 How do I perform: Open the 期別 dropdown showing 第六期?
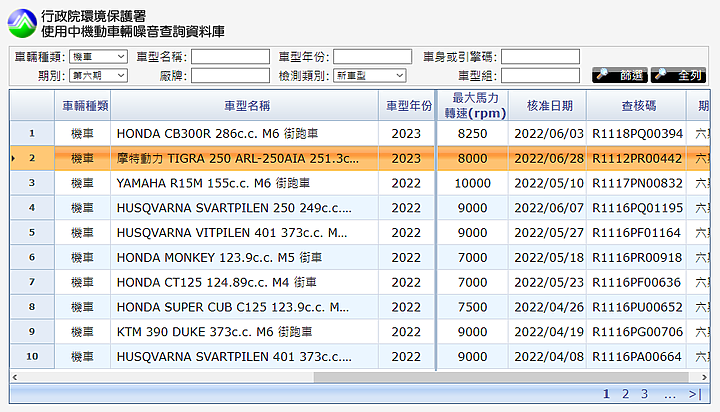[98, 75]
